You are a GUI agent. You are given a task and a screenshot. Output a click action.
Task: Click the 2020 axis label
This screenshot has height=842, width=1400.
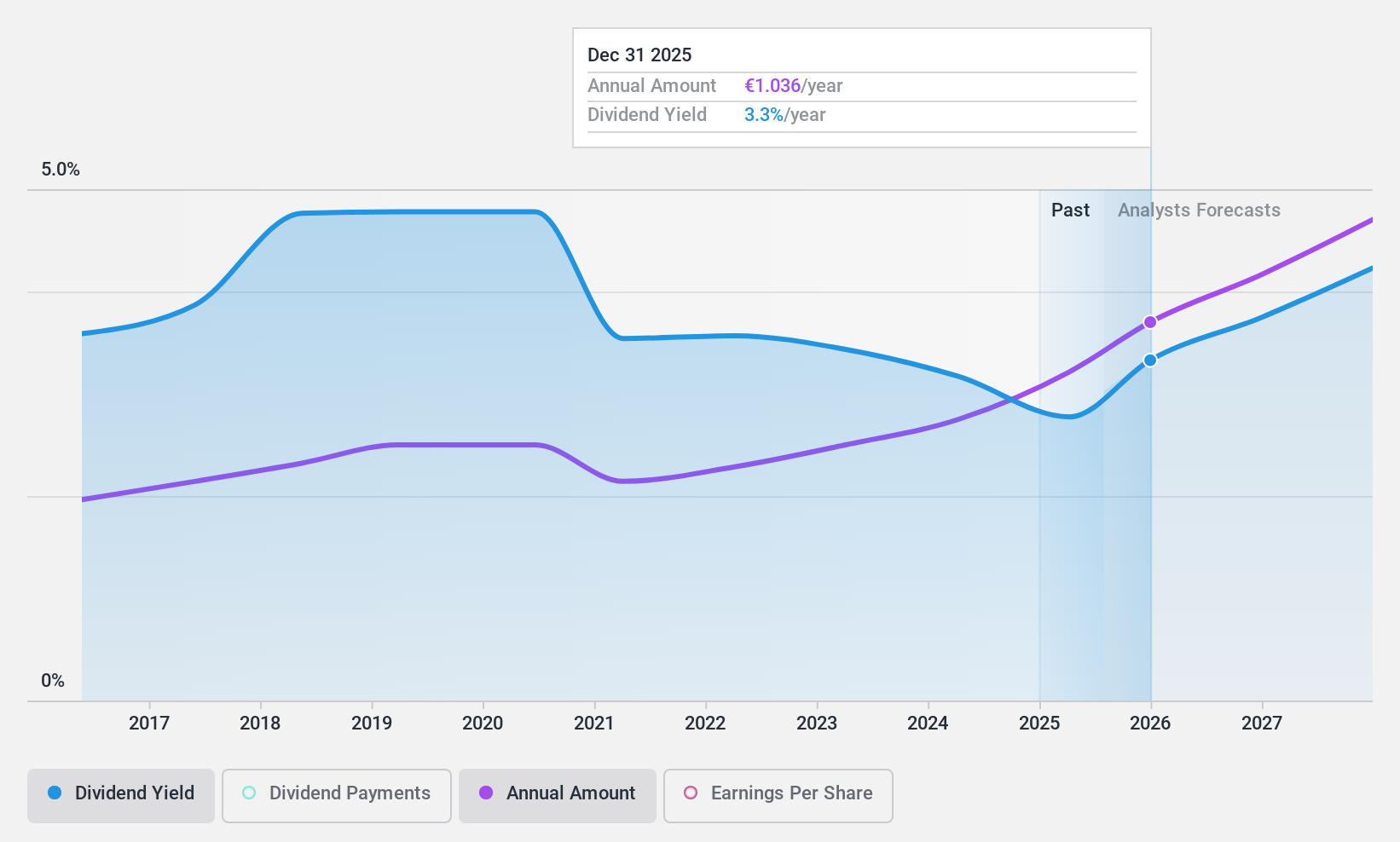tap(483, 724)
